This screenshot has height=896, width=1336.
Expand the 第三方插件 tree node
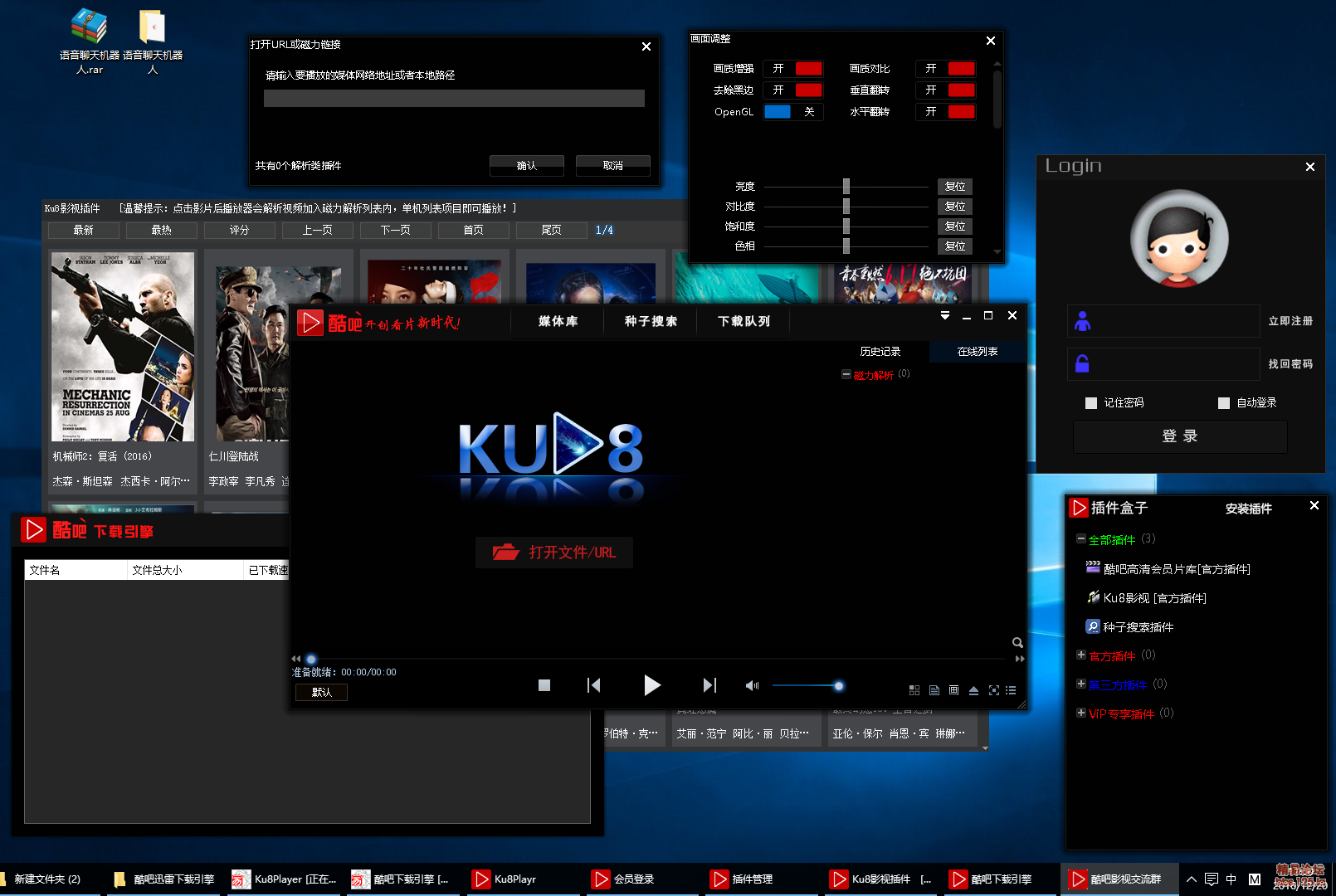point(1081,684)
